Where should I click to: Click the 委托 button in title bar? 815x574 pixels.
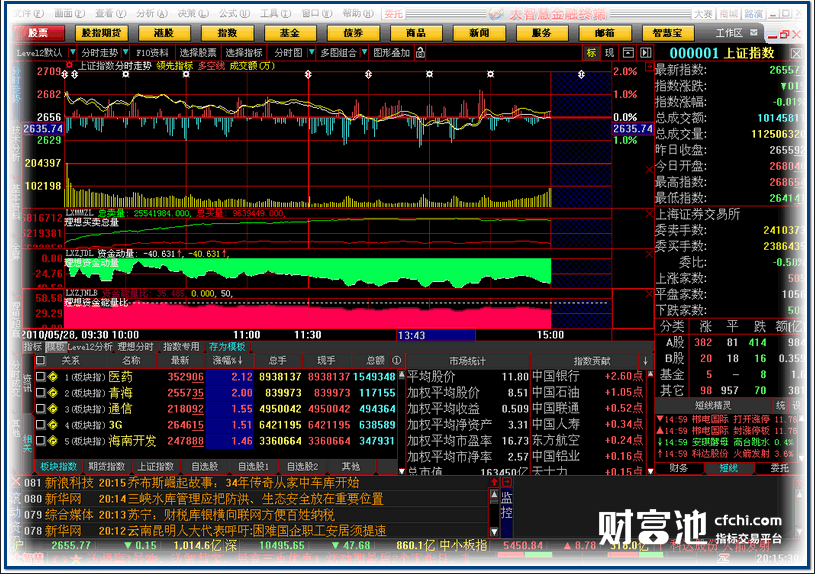coord(393,14)
